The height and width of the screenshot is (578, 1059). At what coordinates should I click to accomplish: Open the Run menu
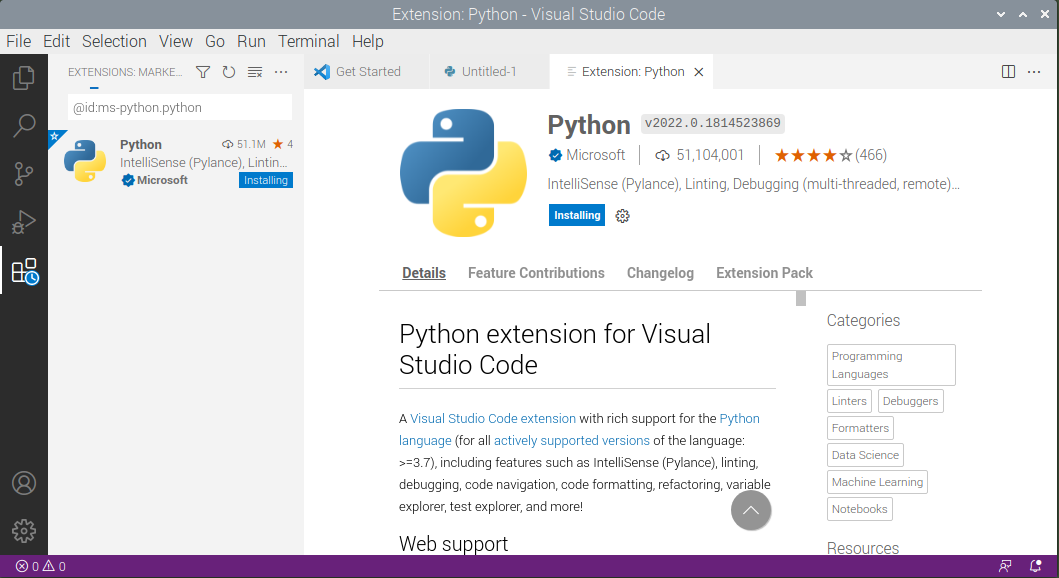tap(251, 41)
